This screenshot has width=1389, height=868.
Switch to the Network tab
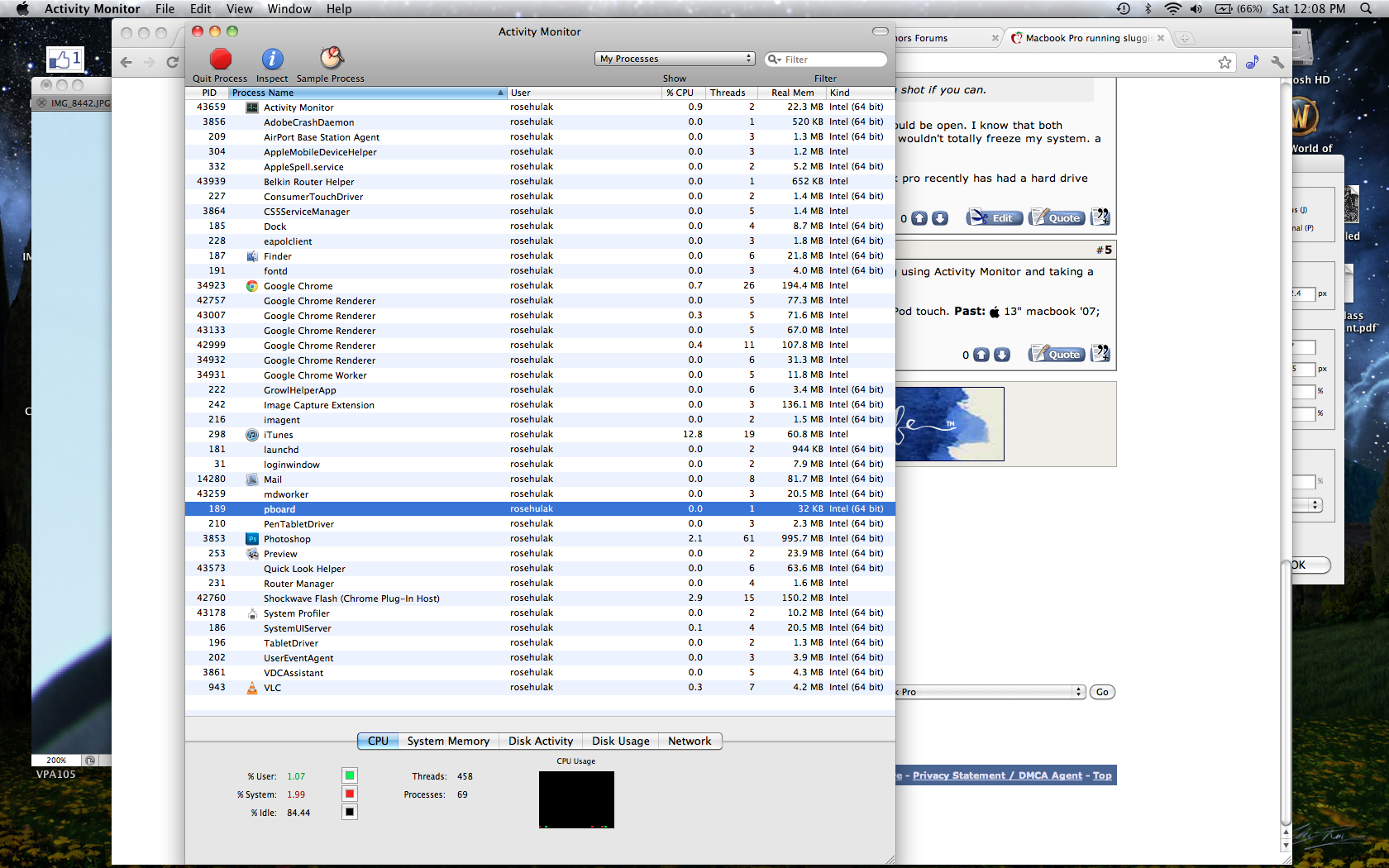tap(690, 741)
